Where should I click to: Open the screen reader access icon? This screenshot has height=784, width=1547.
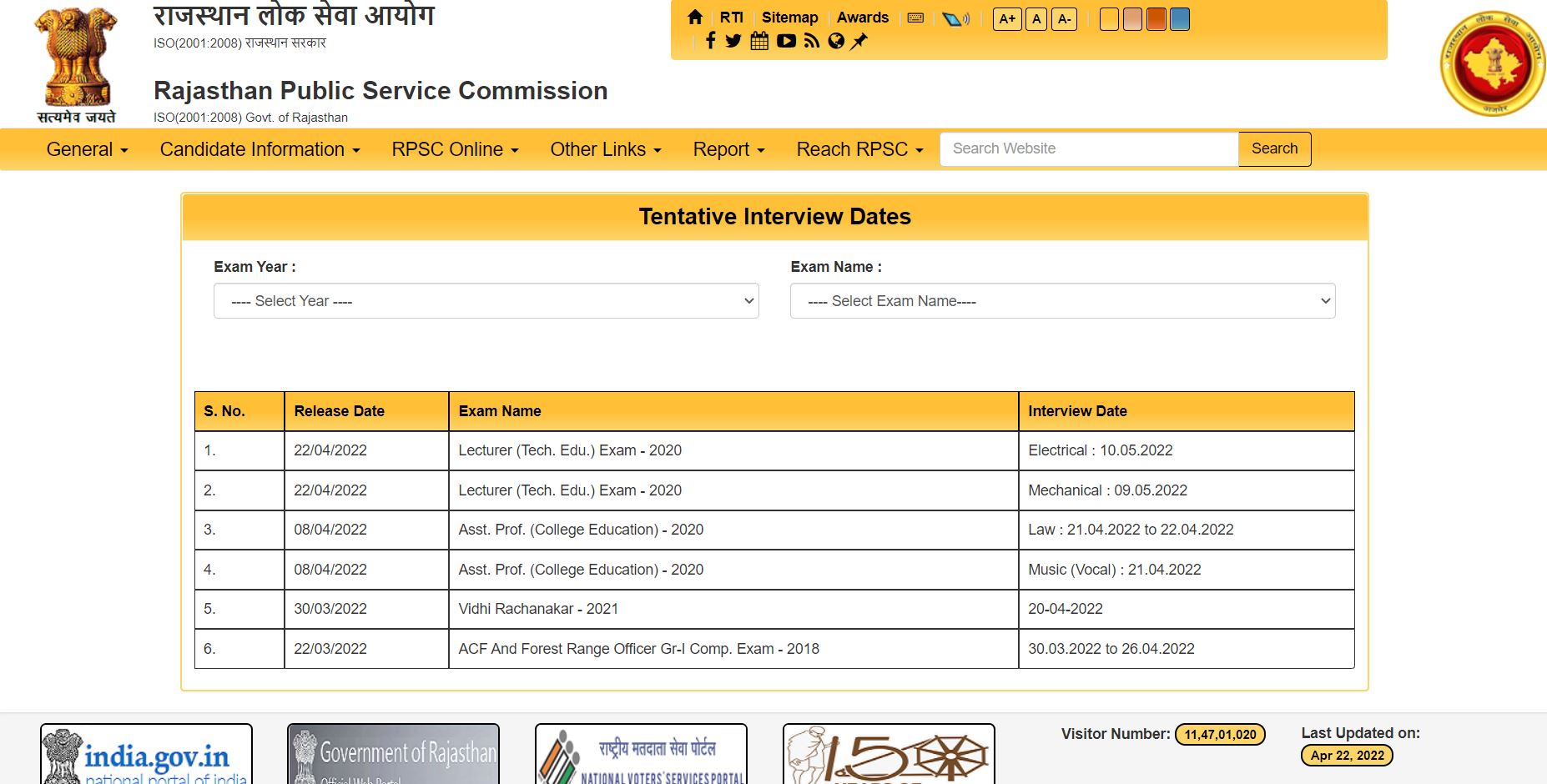point(955,18)
